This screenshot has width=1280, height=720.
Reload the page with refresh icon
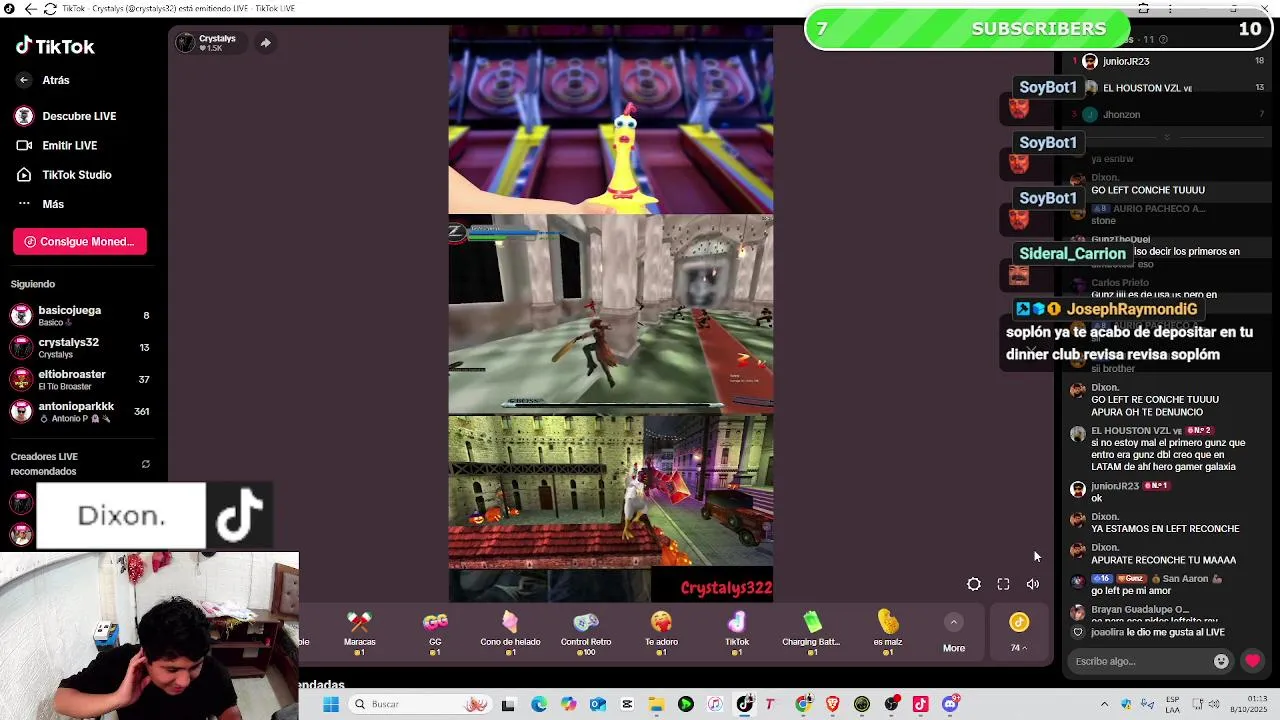click(50, 8)
